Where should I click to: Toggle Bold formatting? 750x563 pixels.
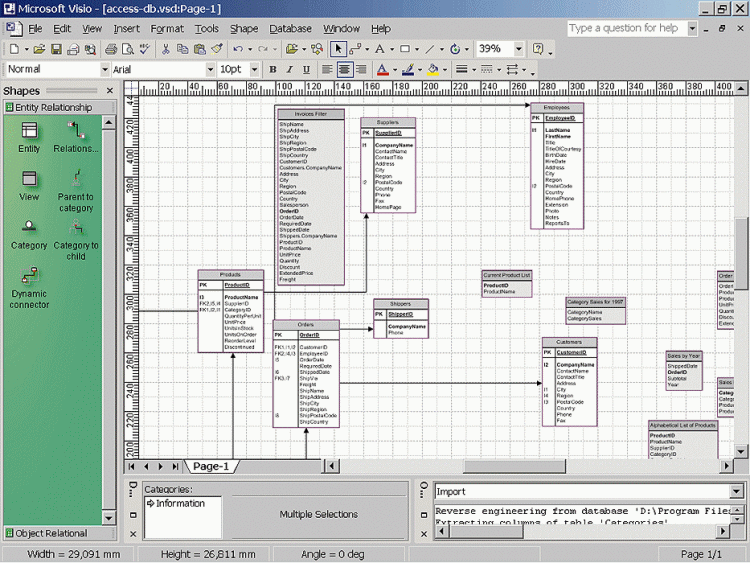click(x=273, y=70)
